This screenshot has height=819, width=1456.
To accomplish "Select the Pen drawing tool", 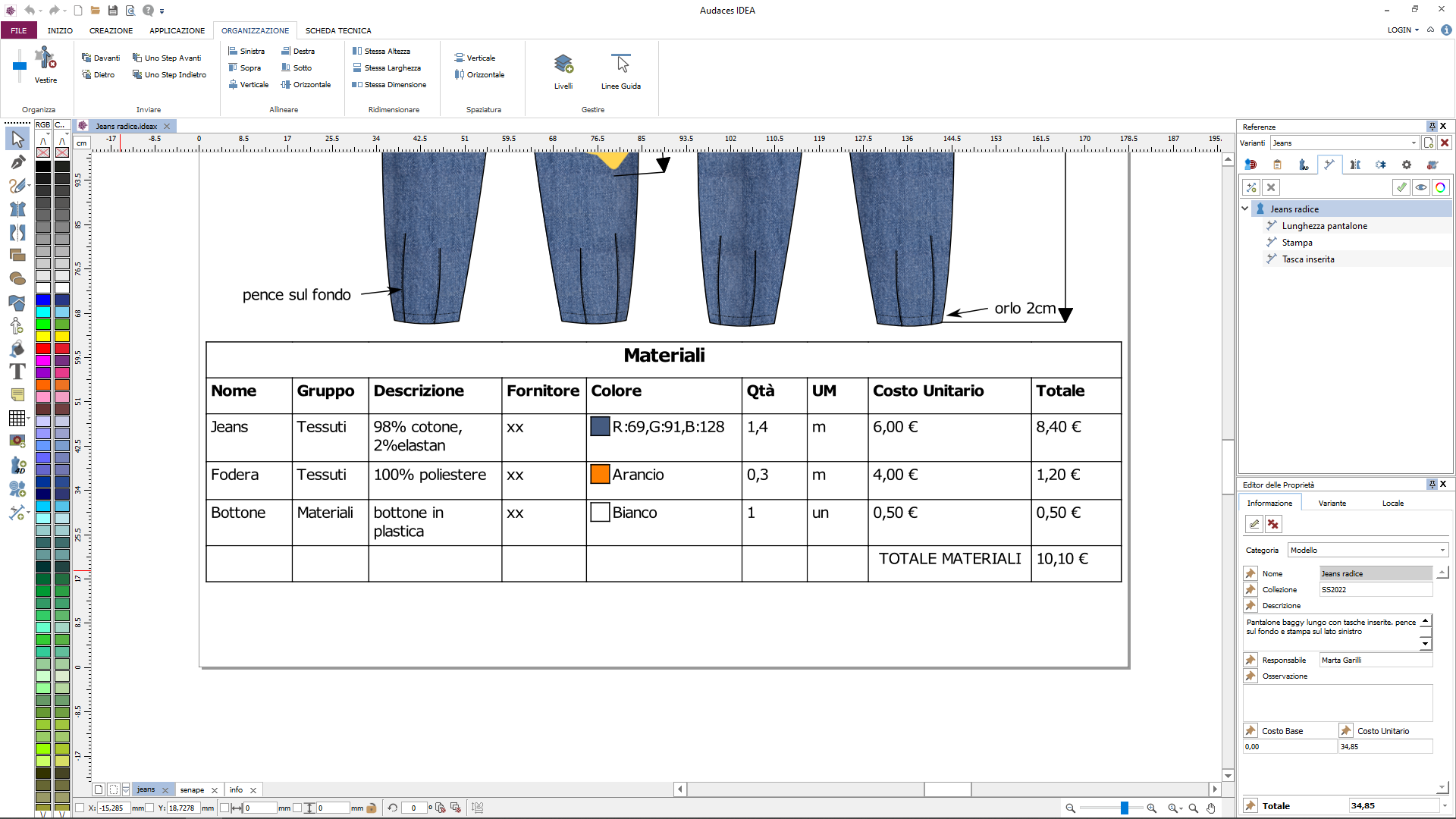I will [x=17, y=162].
